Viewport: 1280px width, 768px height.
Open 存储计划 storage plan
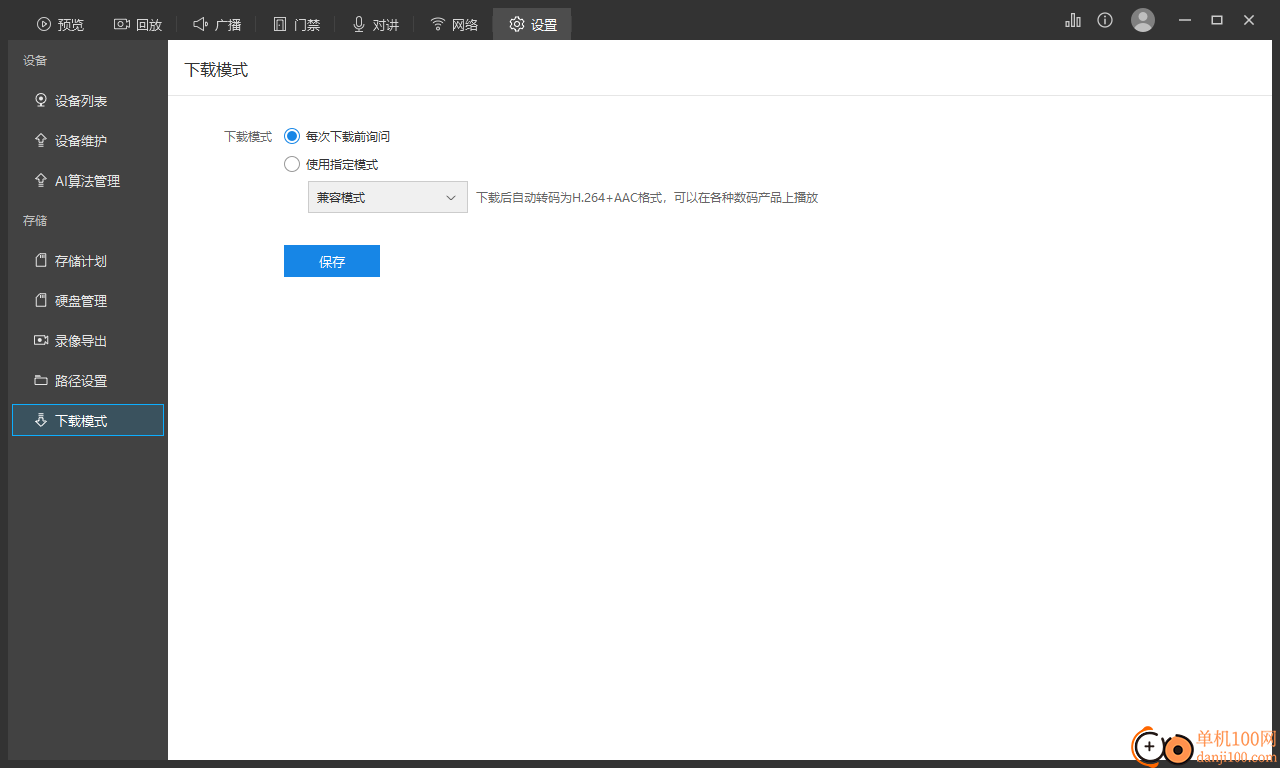[88, 260]
